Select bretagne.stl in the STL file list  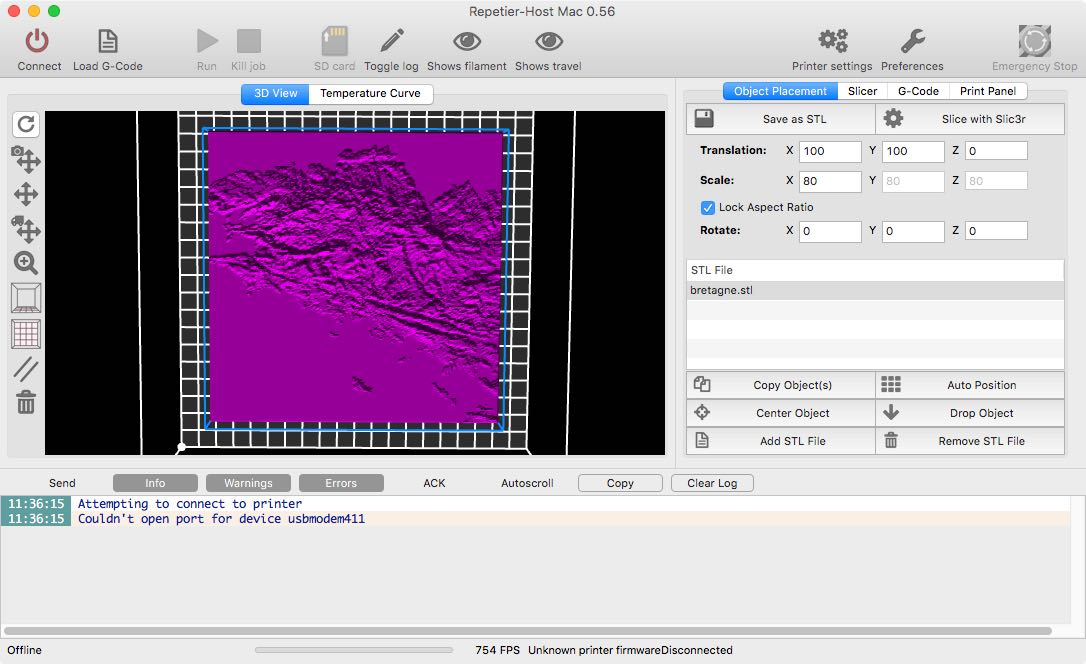tap(875, 291)
